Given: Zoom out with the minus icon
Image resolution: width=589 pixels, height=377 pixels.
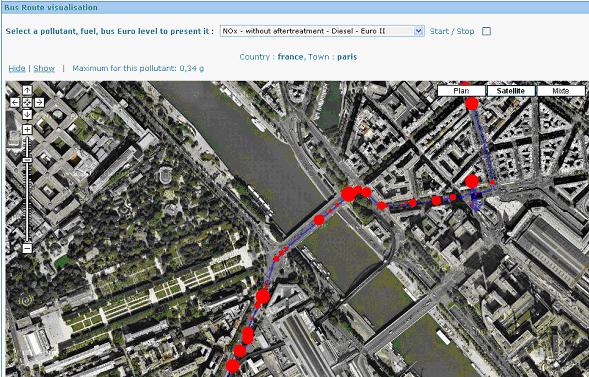Looking at the screenshot, I should click(x=27, y=248).
